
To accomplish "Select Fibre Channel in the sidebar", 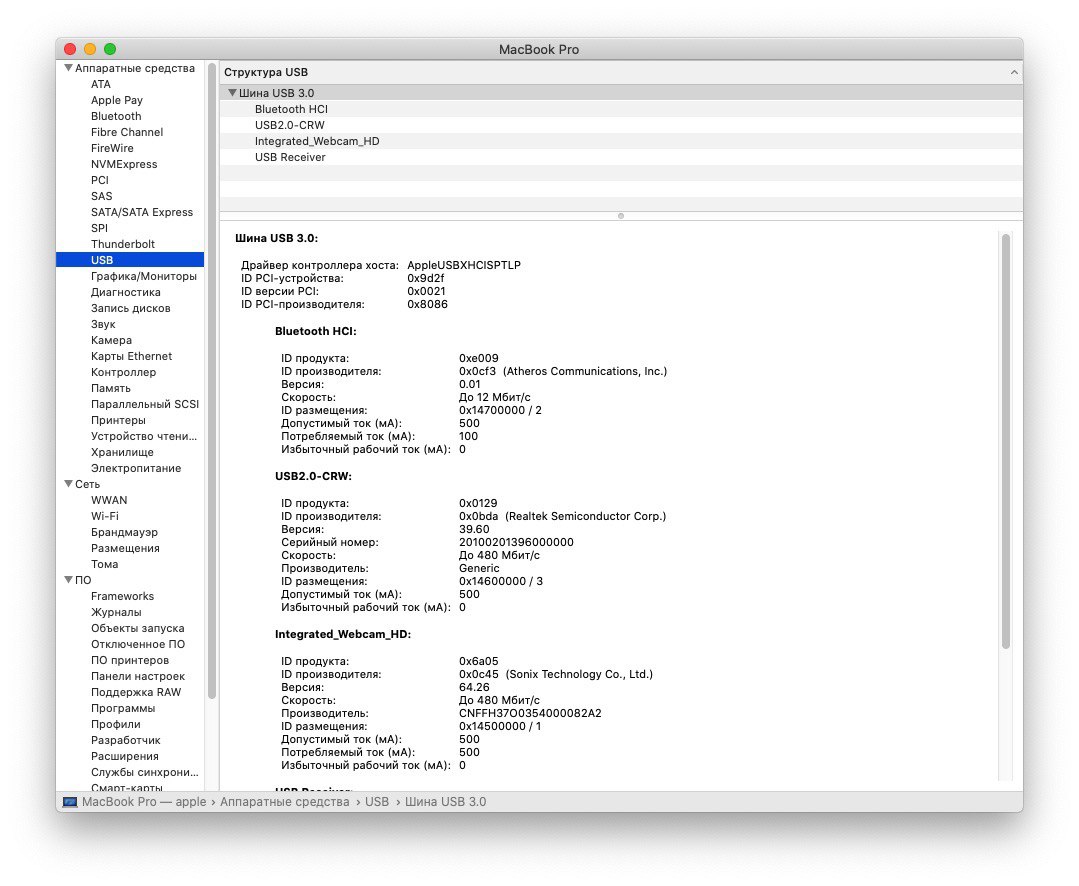I will coord(127,132).
